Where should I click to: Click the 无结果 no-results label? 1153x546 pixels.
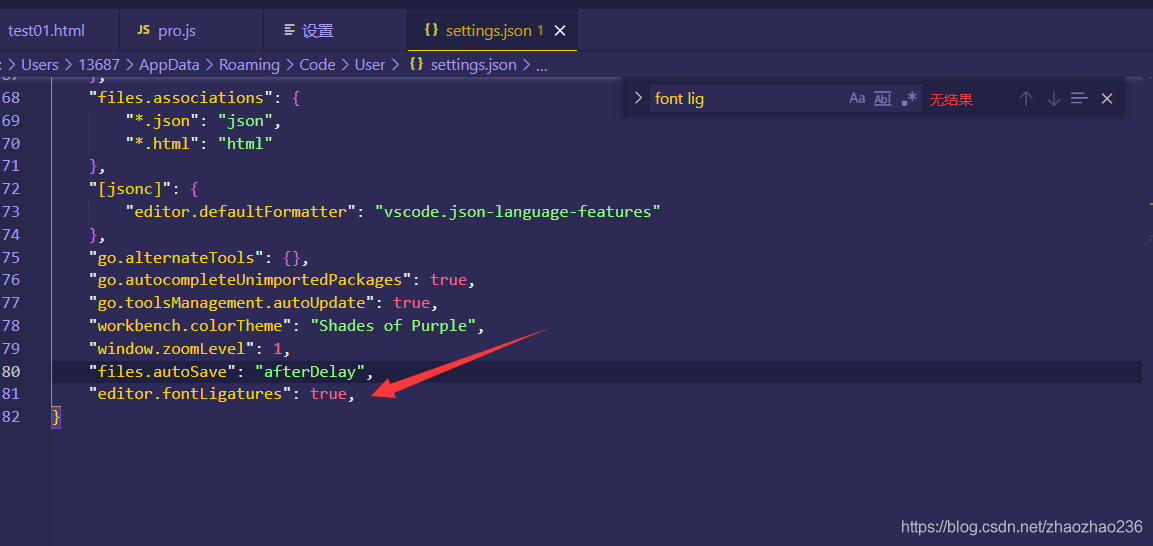click(x=951, y=99)
